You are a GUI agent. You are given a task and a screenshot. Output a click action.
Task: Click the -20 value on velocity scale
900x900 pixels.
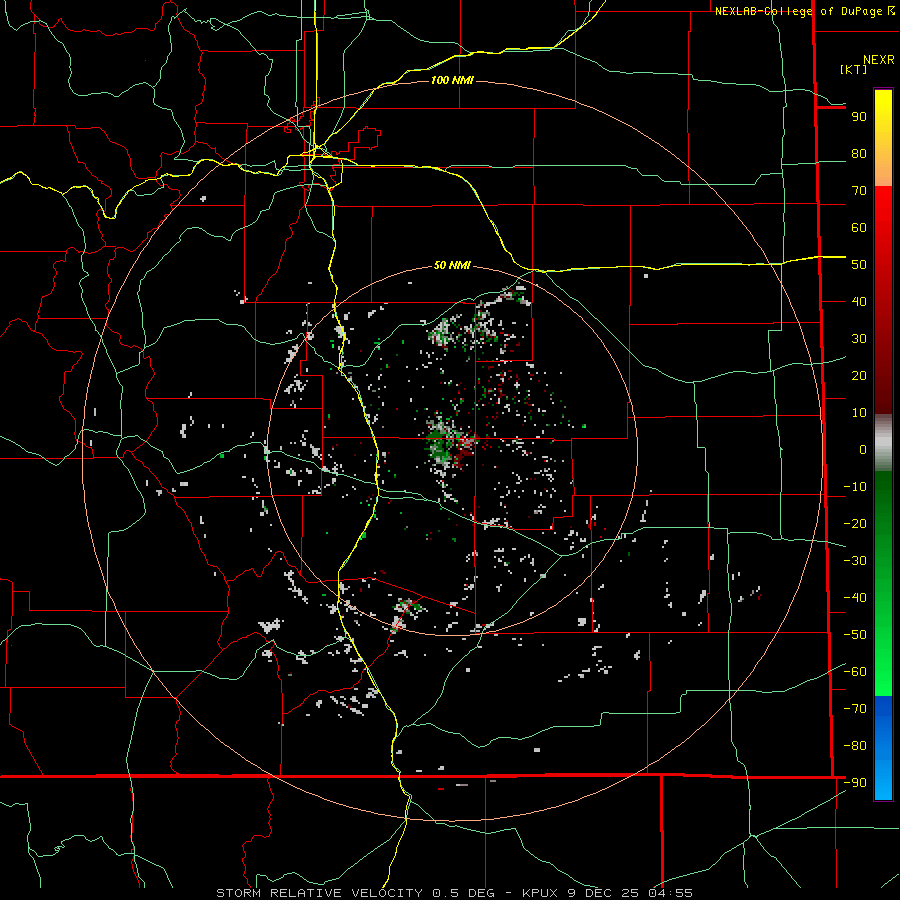(x=855, y=524)
